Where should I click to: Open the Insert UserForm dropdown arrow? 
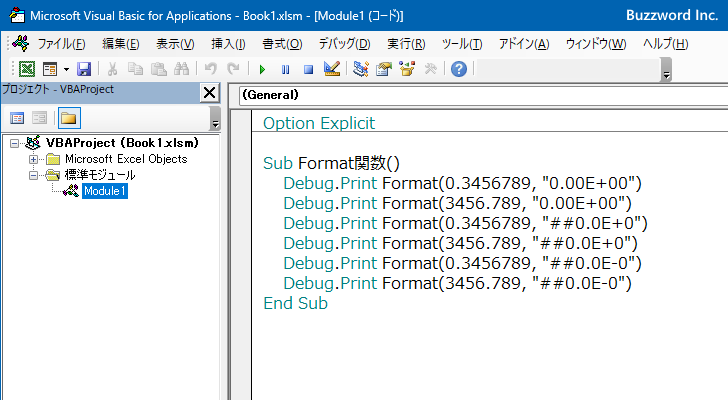pos(66,70)
